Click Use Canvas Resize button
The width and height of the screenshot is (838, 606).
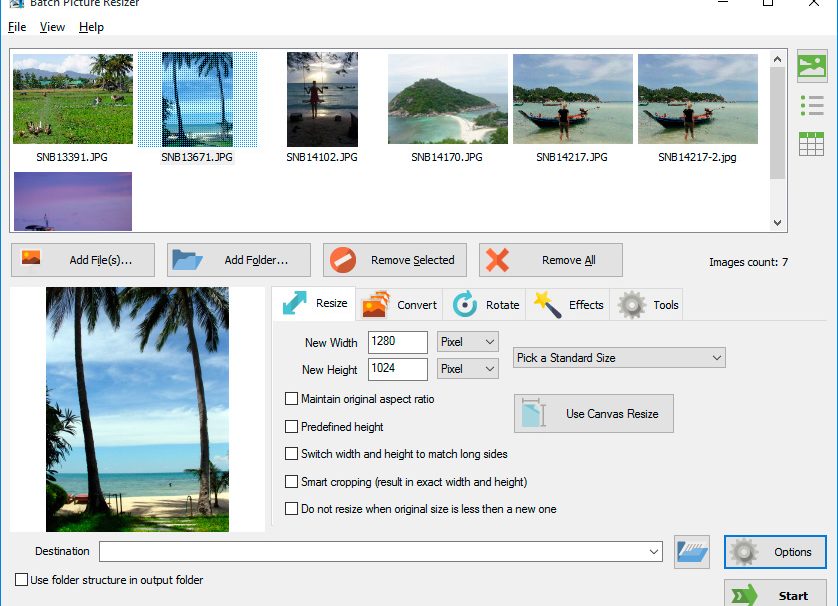pyautogui.click(x=594, y=414)
